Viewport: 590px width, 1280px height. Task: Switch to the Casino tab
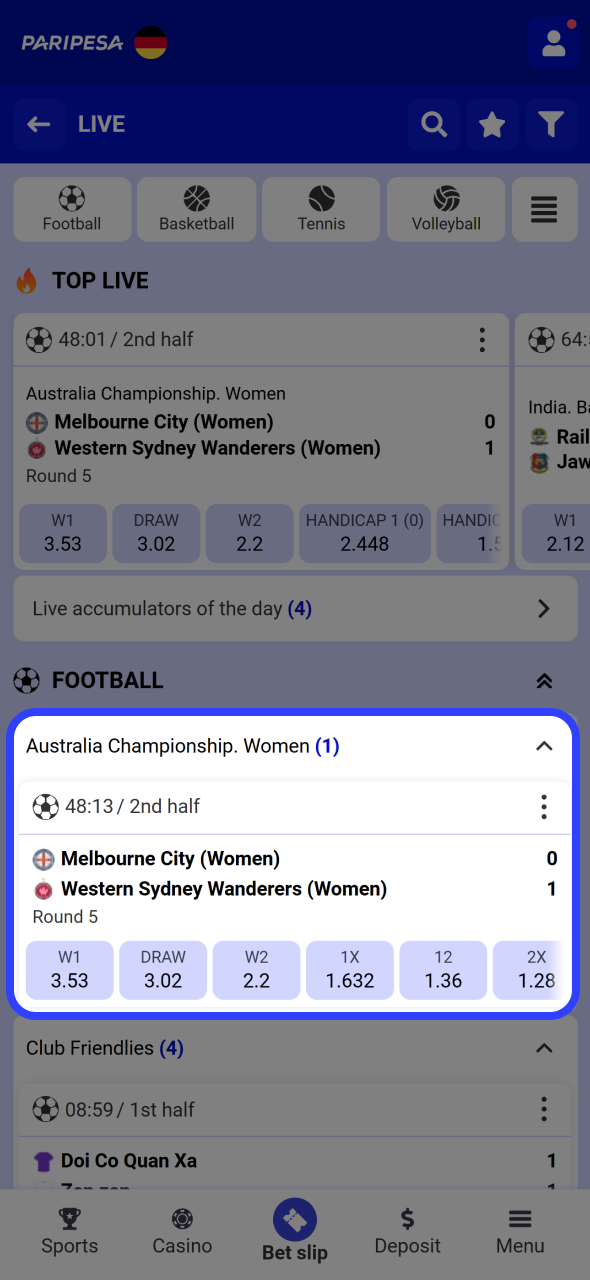click(x=181, y=1232)
